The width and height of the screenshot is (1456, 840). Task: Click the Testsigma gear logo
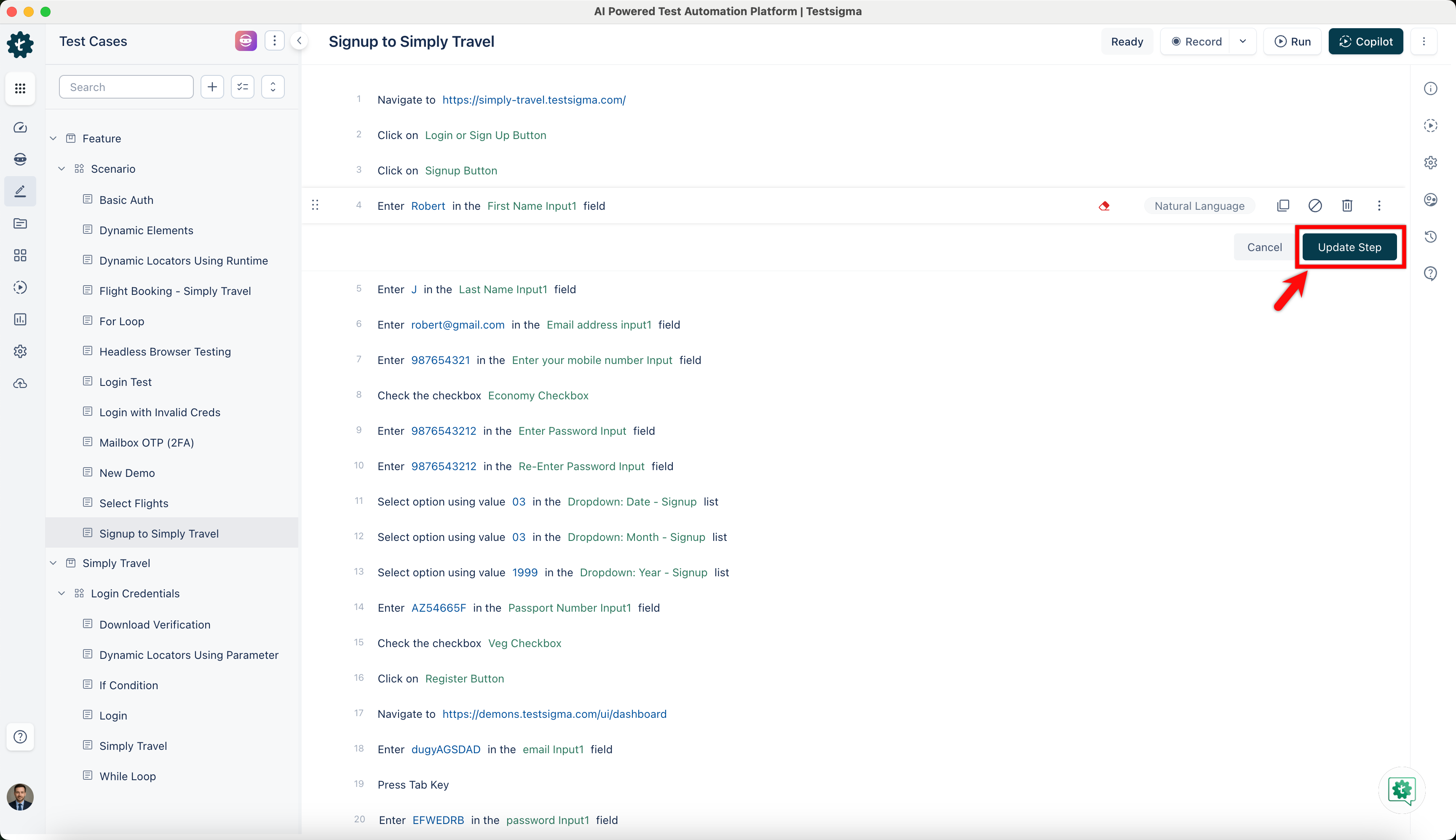[x=20, y=44]
